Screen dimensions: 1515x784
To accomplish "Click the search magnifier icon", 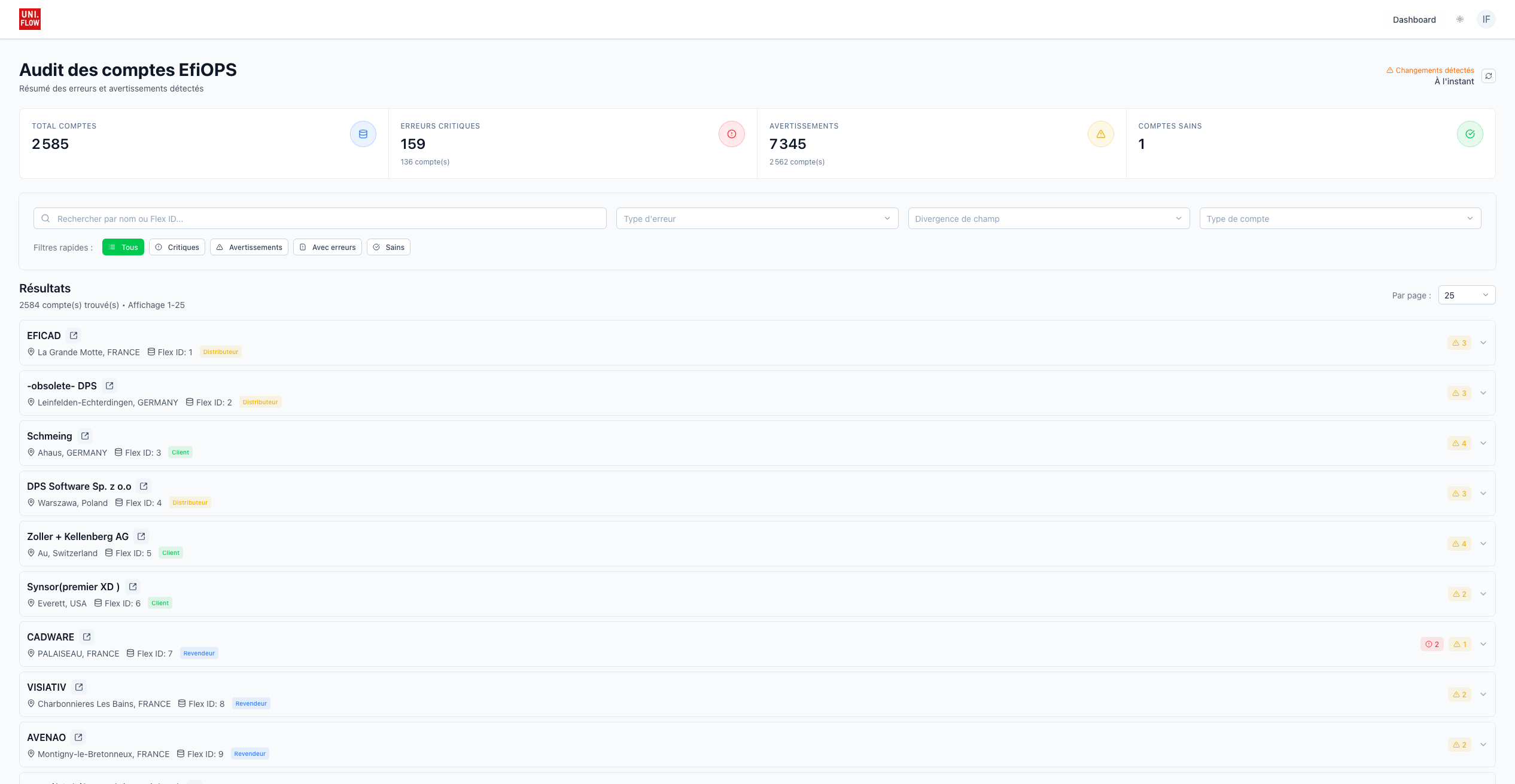I will (45, 218).
